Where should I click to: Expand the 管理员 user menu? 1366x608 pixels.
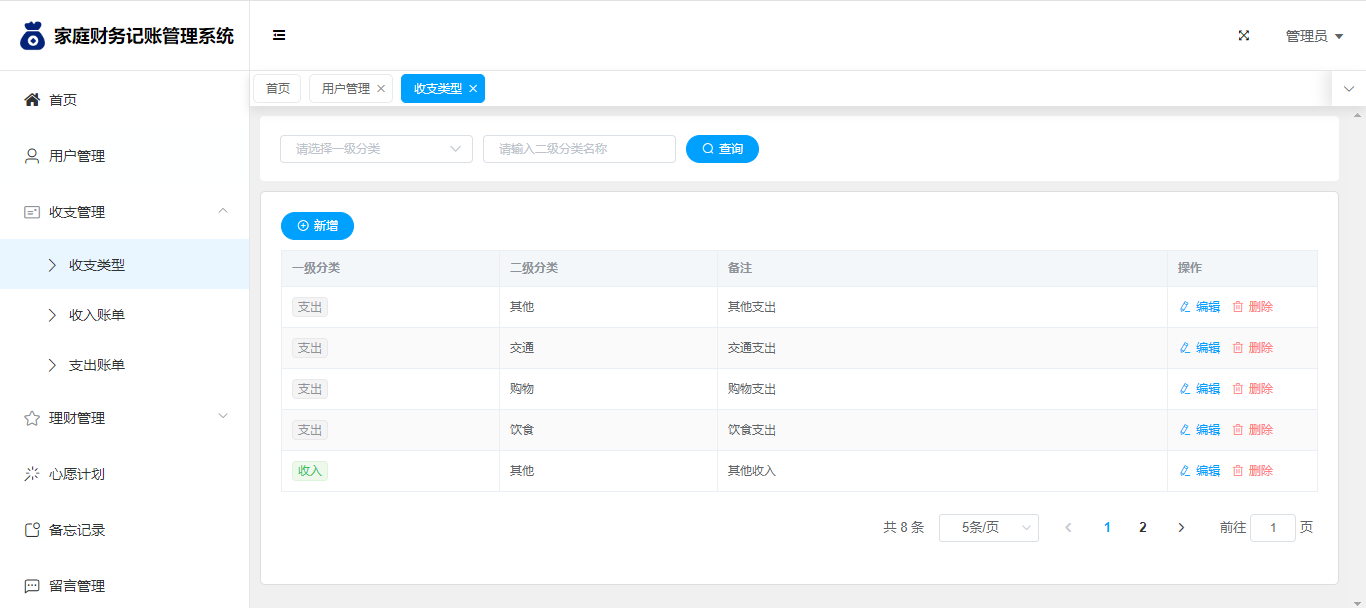(x=1313, y=36)
